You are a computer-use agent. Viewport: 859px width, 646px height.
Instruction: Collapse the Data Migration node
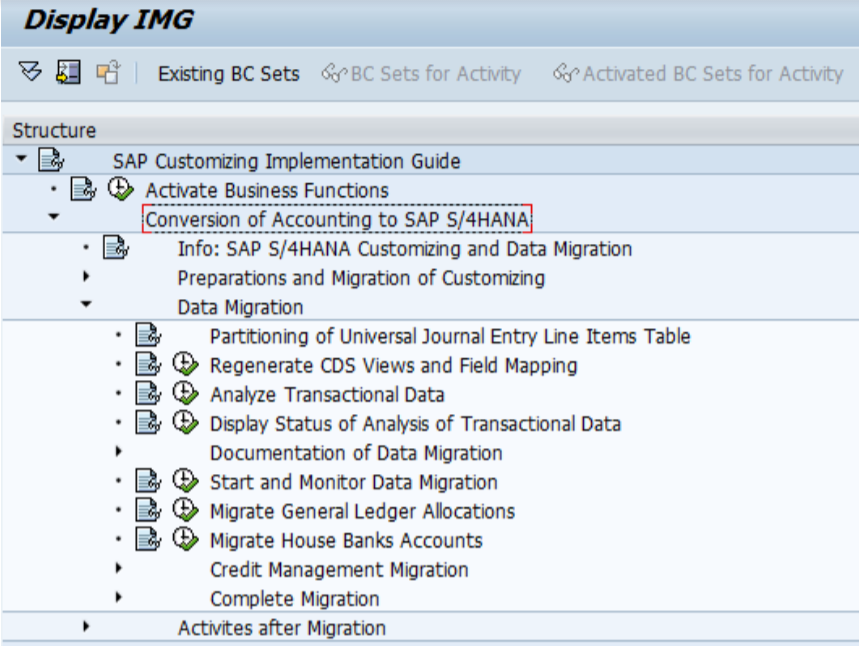[87, 306]
